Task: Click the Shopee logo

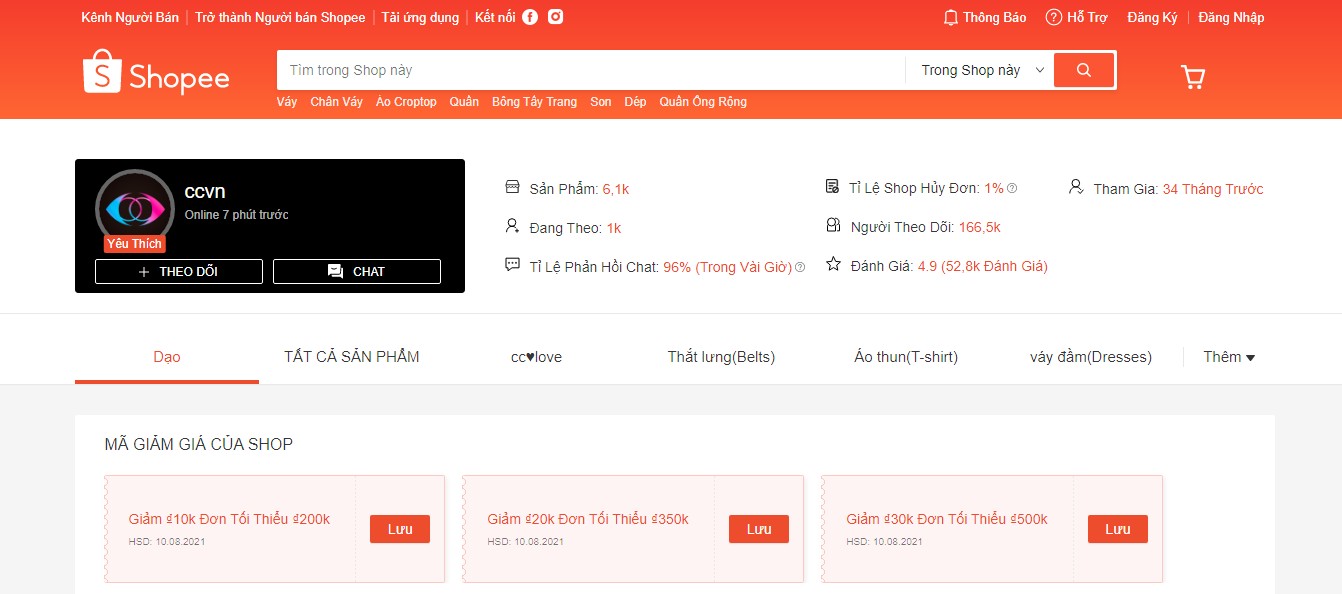Action: [x=156, y=73]
